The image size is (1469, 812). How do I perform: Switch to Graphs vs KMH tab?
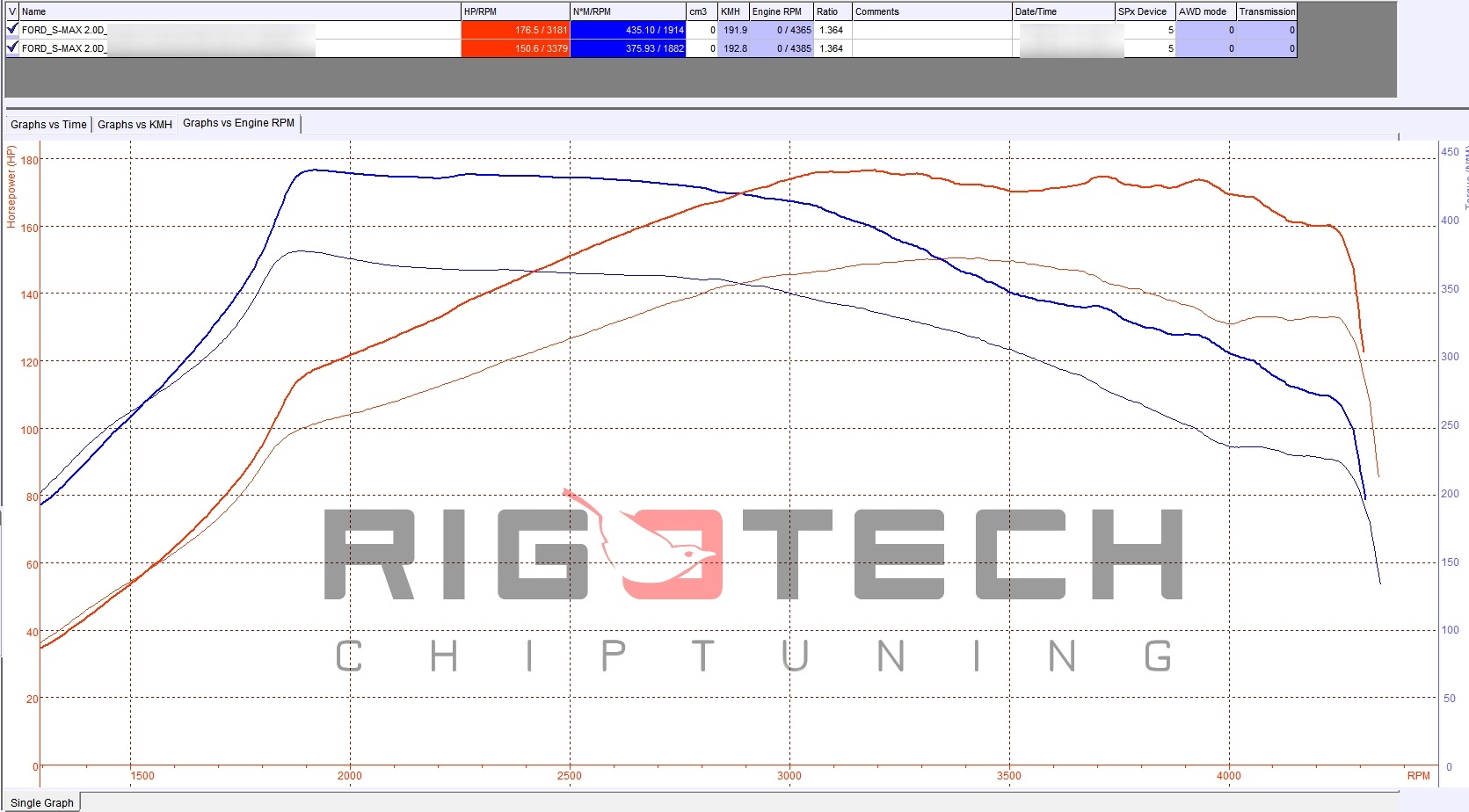coord(135,124)
